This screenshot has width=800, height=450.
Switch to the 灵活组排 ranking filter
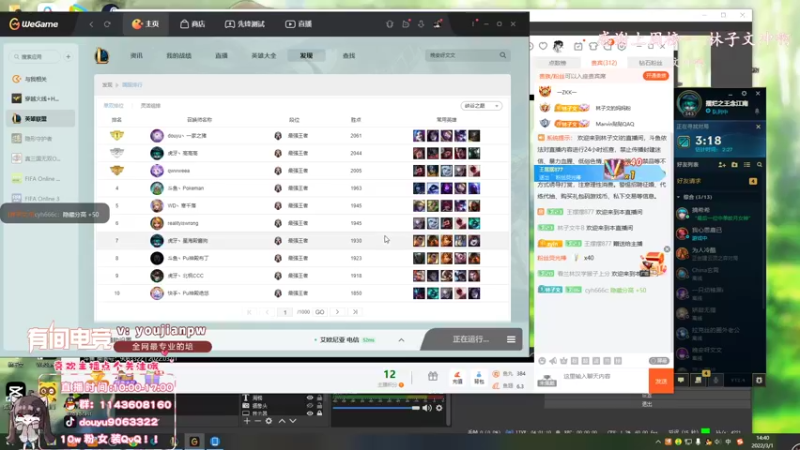151,106
